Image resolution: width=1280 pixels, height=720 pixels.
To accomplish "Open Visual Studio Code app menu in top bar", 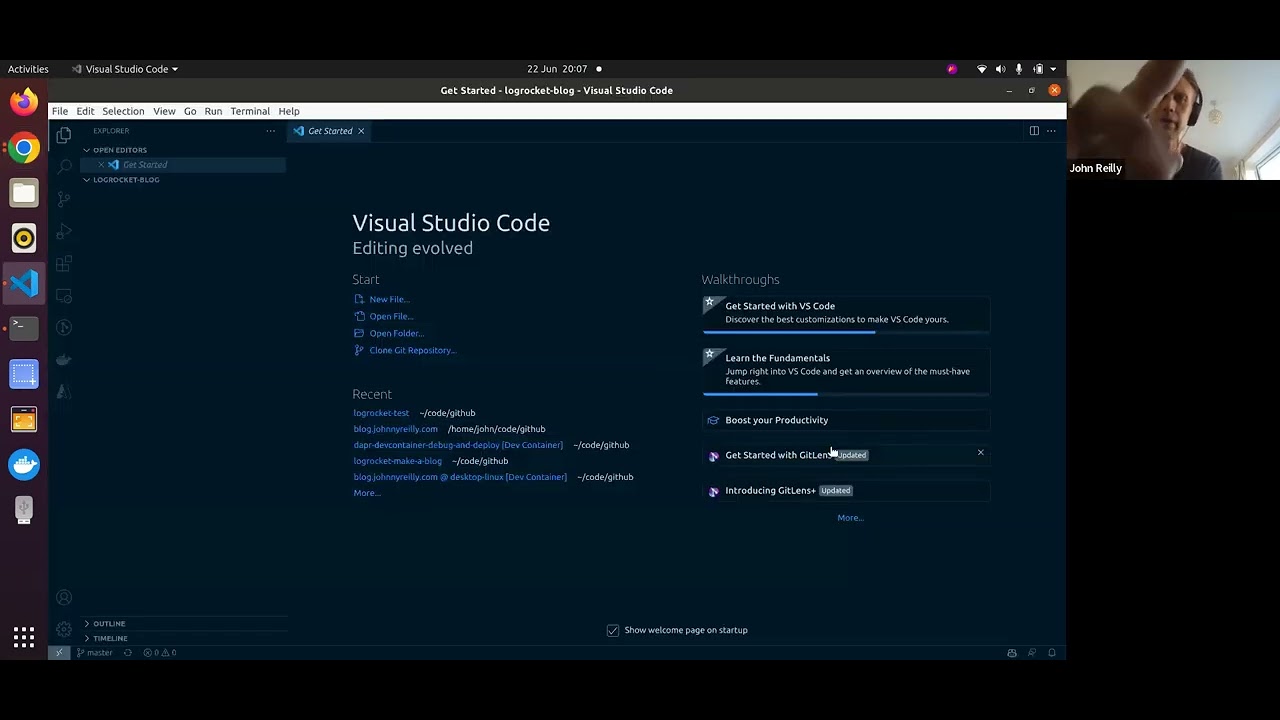I will (125, 69).
